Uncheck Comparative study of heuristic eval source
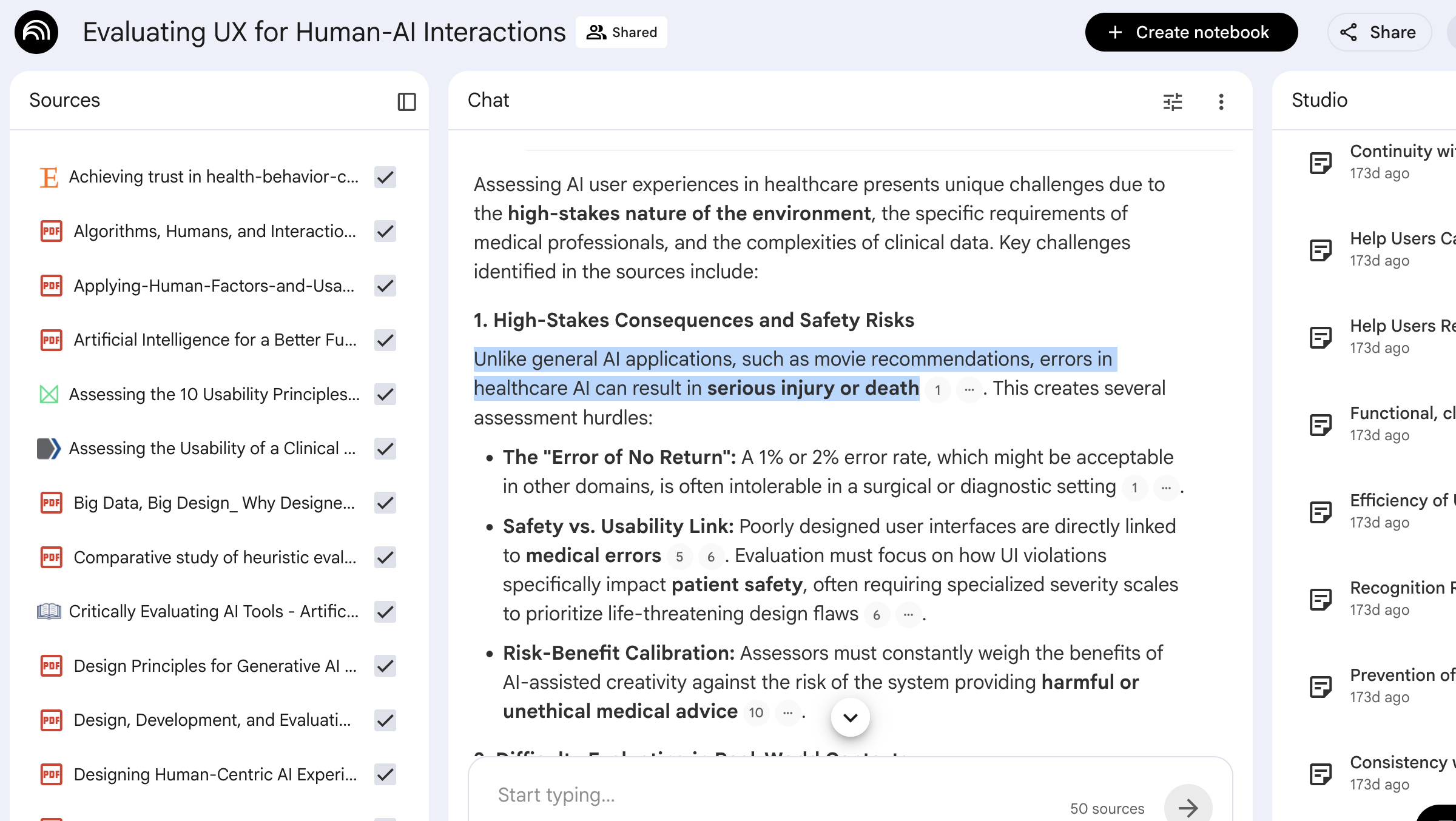 [x=385, y=557]
